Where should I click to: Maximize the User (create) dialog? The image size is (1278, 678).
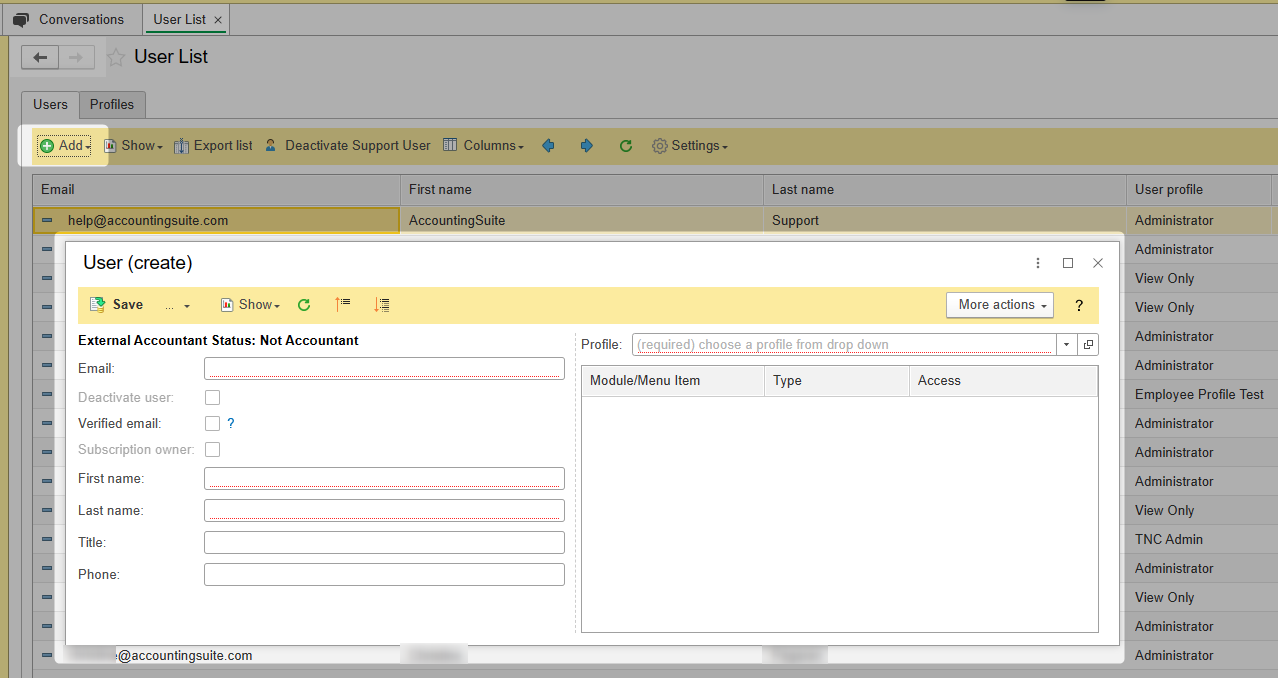[x=1068, y=263]
